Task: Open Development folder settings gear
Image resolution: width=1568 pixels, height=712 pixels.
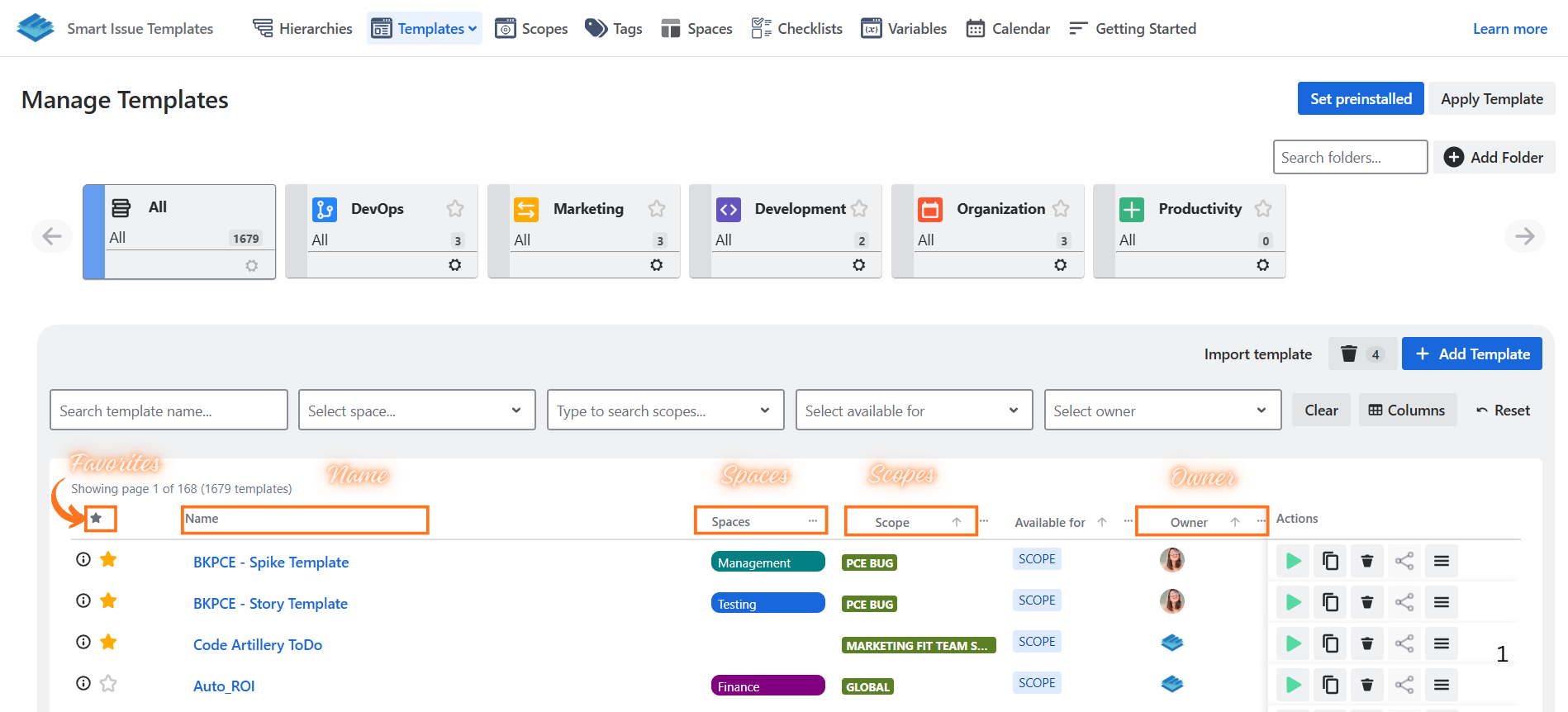Action: point(859,265)
